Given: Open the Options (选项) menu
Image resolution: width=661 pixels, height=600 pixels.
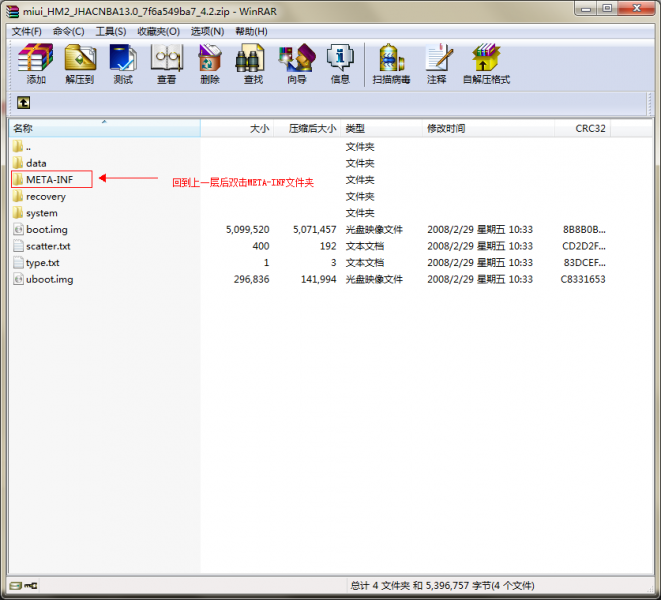Looking at the screenshot, I should coord(207,32).
